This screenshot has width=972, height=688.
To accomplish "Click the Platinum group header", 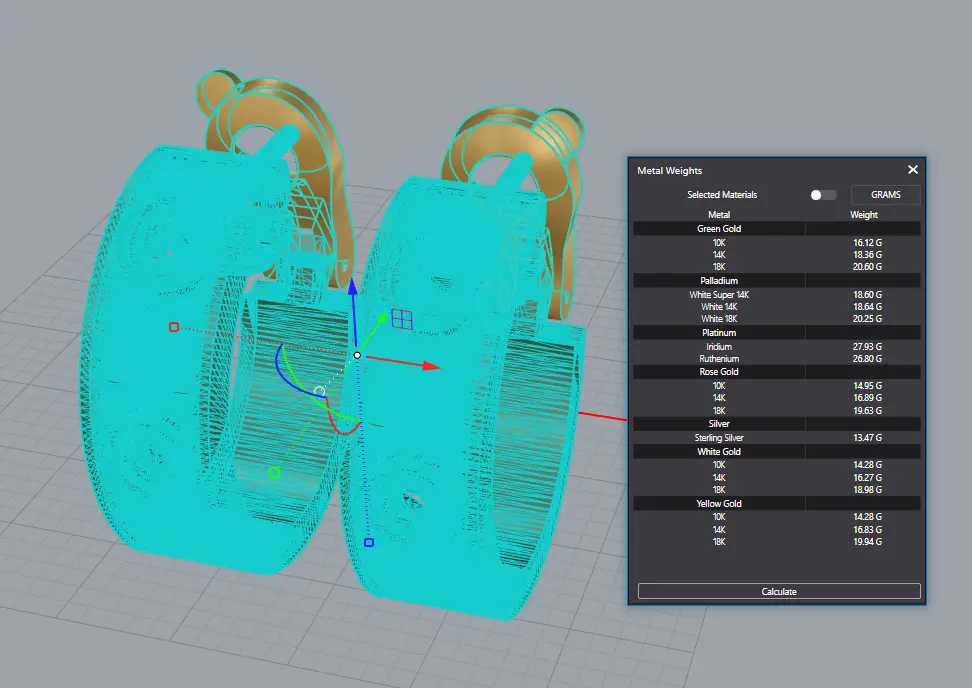I will click(777, 333).
